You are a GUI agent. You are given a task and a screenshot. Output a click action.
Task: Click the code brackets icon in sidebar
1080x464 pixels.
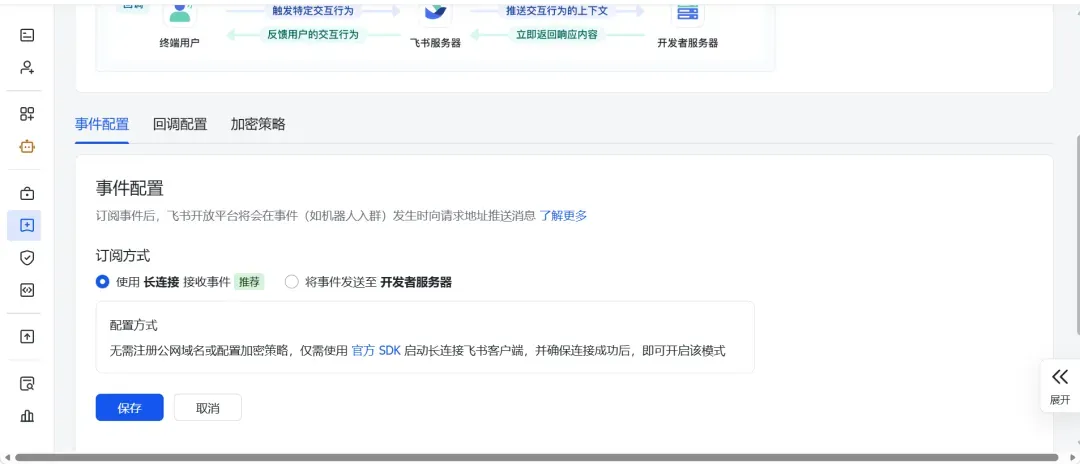(27, 290)
